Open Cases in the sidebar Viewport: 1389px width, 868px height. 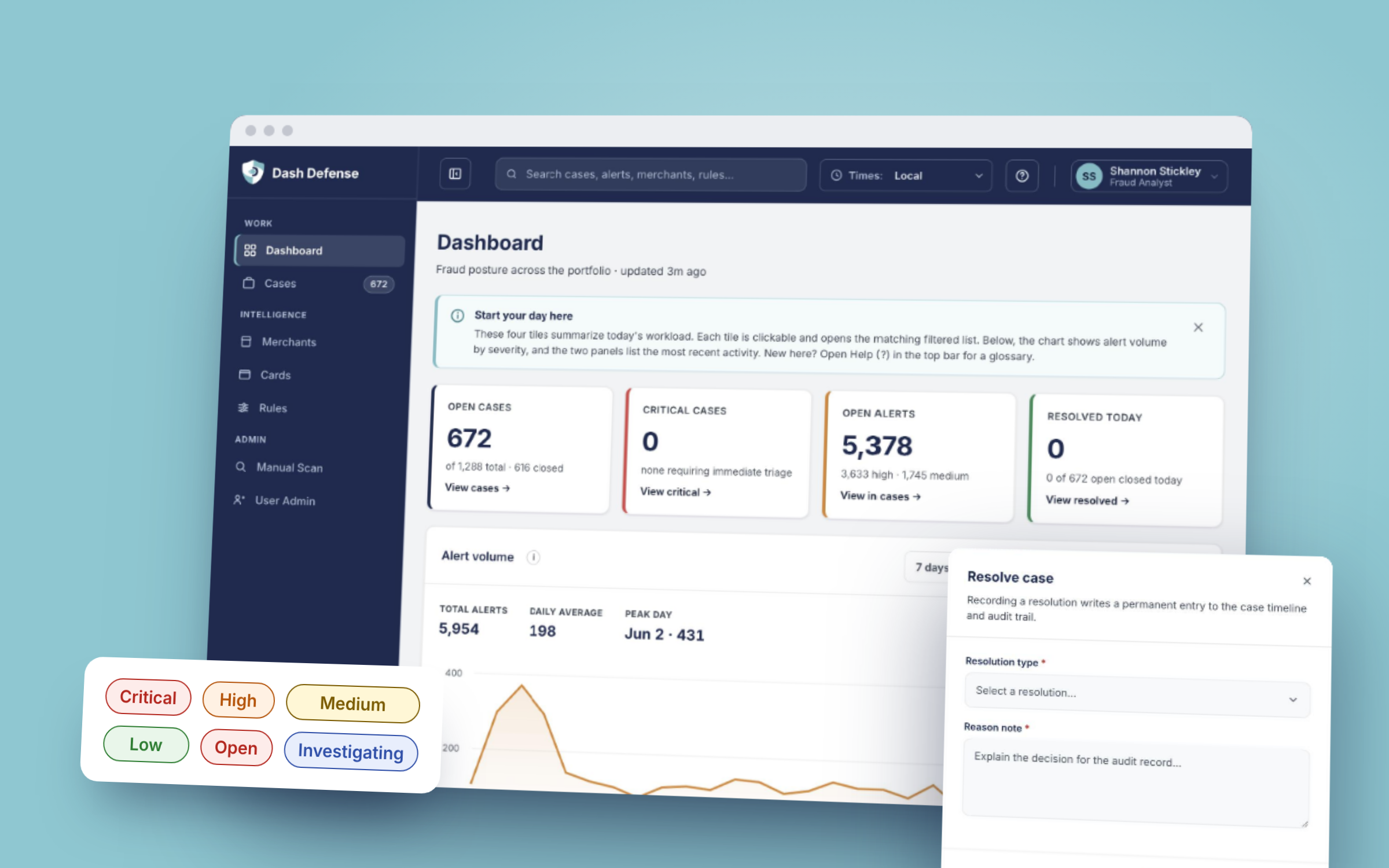[318, 284]
